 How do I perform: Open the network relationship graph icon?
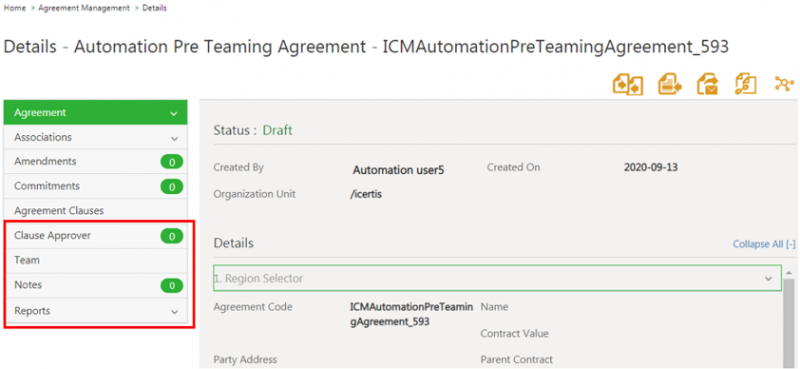click(784, 84)
